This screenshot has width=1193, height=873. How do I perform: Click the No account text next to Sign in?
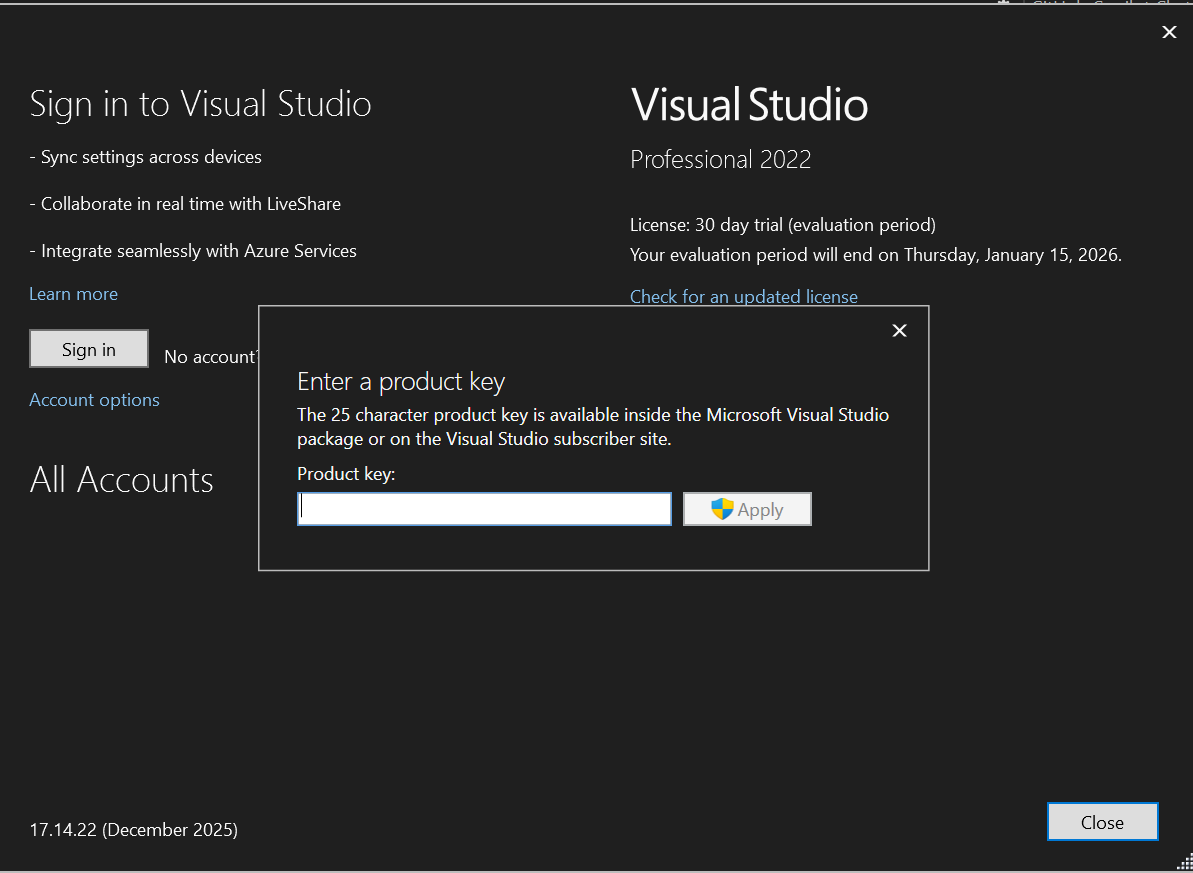point(210,356)
